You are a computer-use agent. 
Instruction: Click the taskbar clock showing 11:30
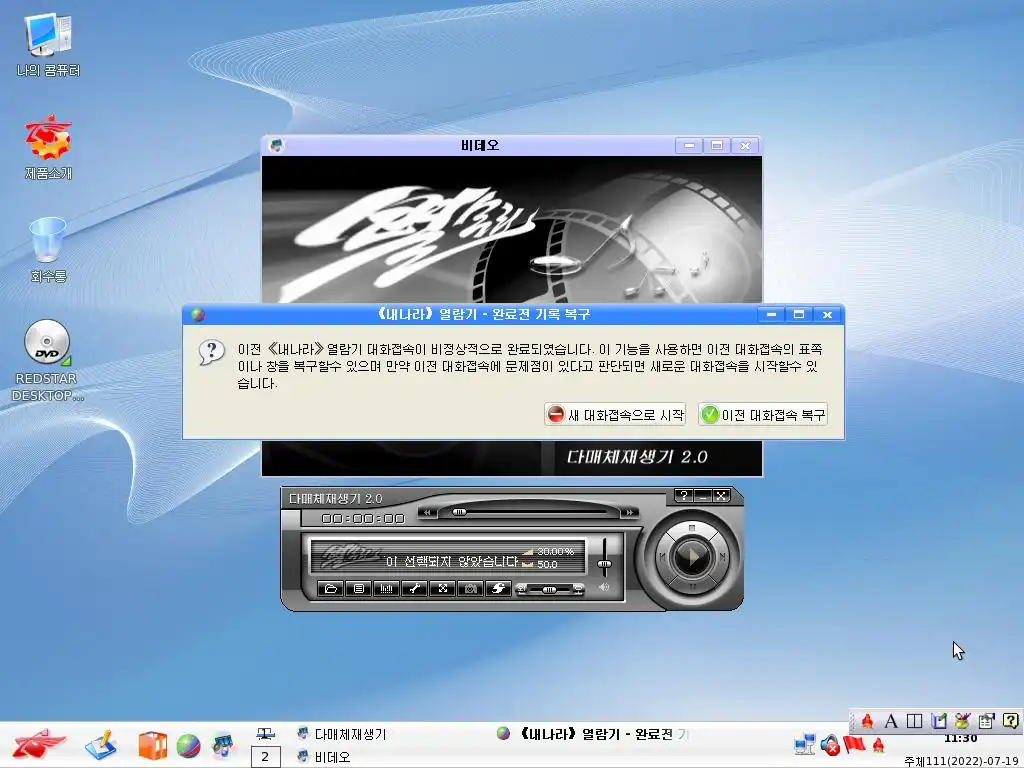960,739
